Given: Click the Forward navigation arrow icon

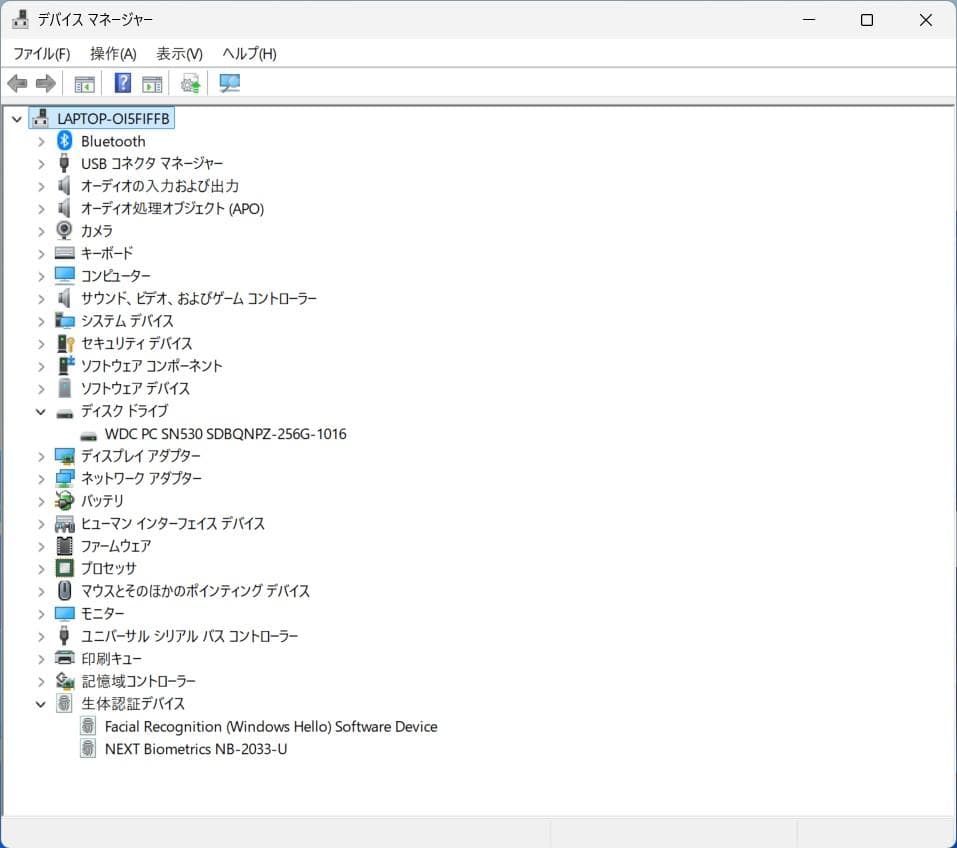Looking at the screenshot, I should click(45, 83).
